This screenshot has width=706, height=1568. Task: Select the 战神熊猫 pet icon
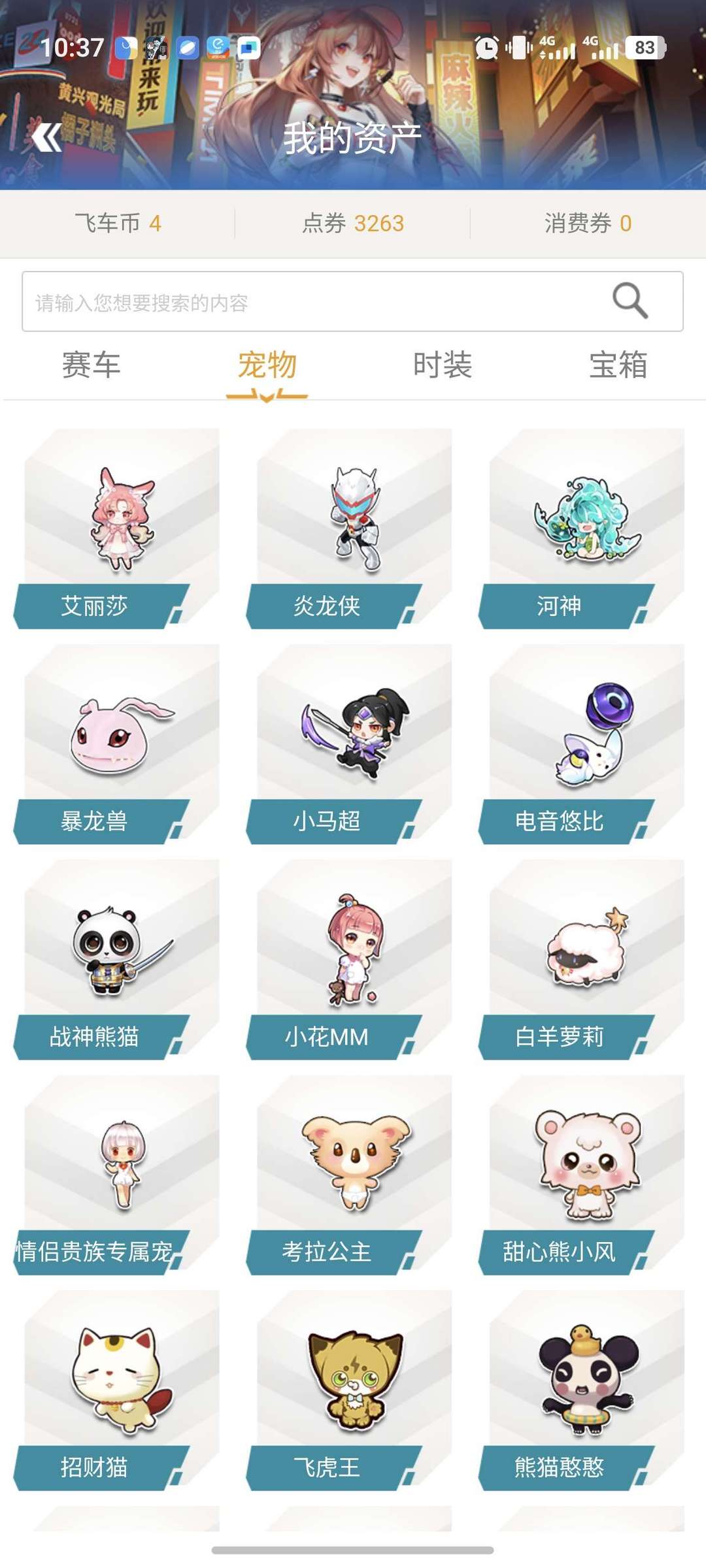click(x=122, y=951)
